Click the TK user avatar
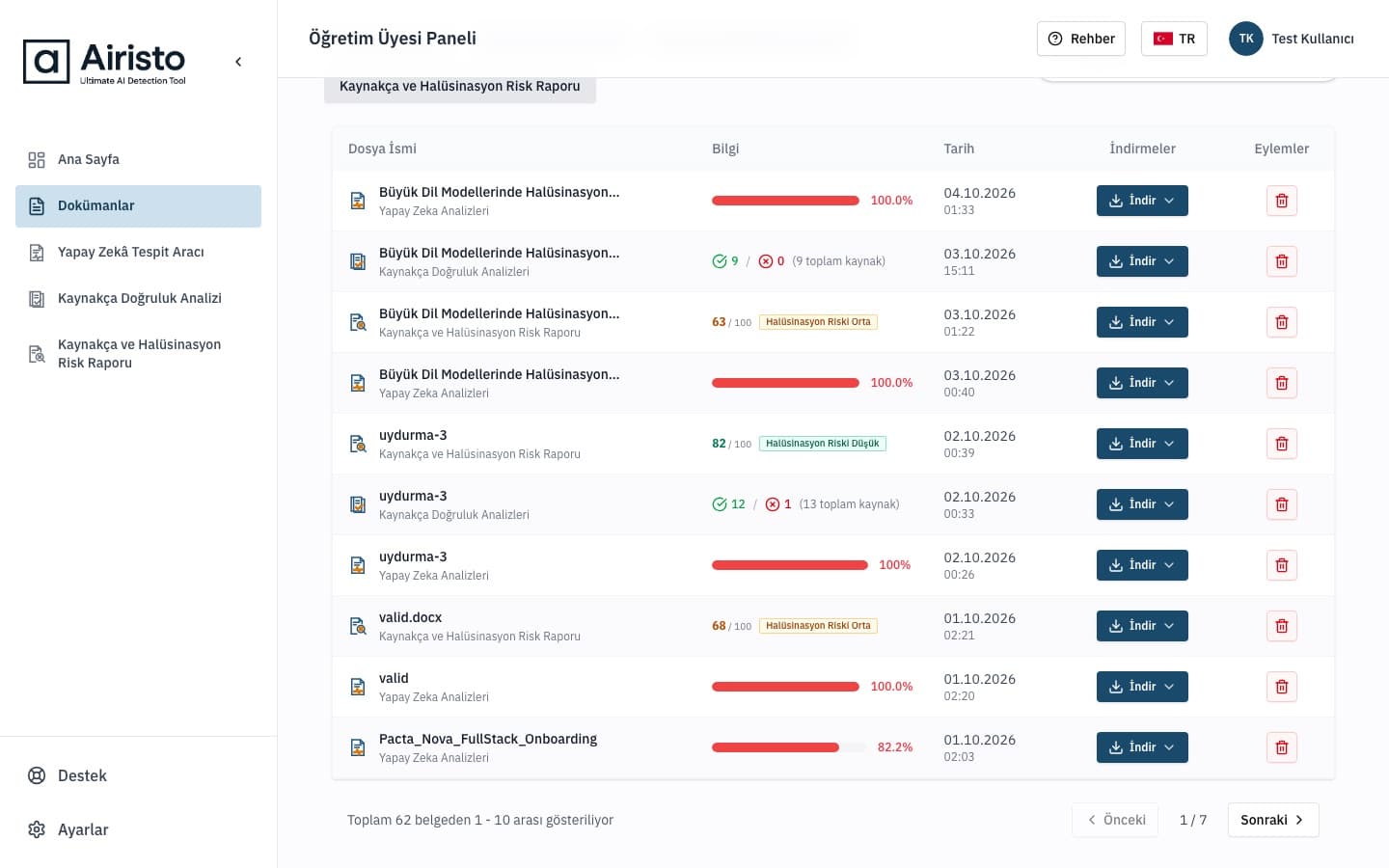Image resolution: width=1389 pixels, height=868 pixels. point(1245,39)
